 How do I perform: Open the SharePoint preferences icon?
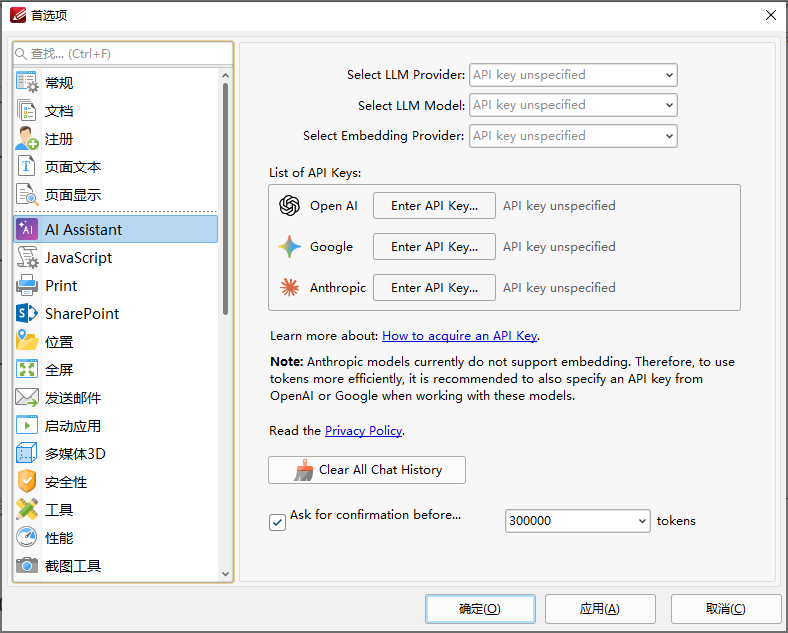click(27, 313)
